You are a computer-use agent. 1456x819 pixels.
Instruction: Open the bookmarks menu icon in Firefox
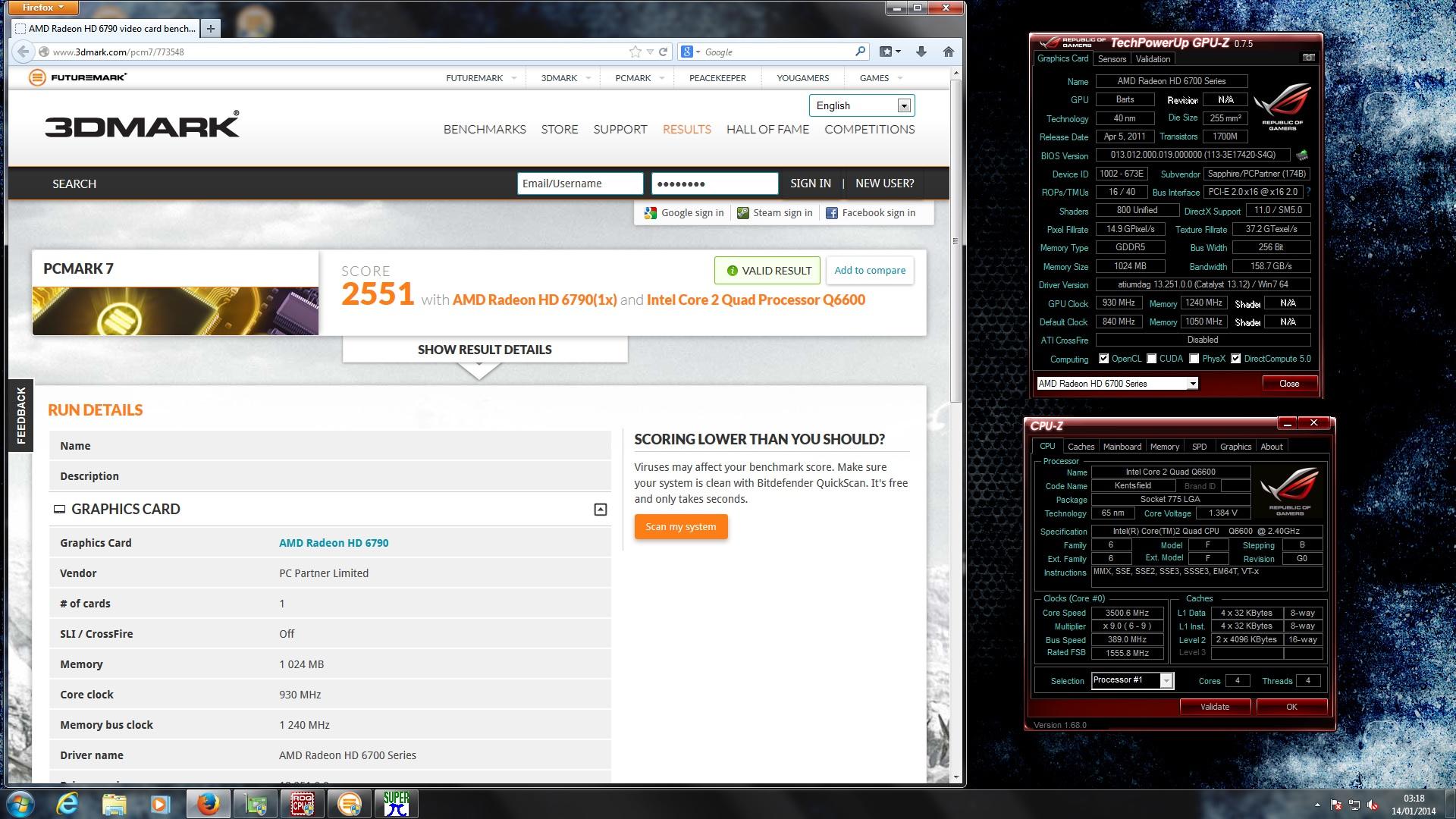pyautogui.click(x=890, y=52)
